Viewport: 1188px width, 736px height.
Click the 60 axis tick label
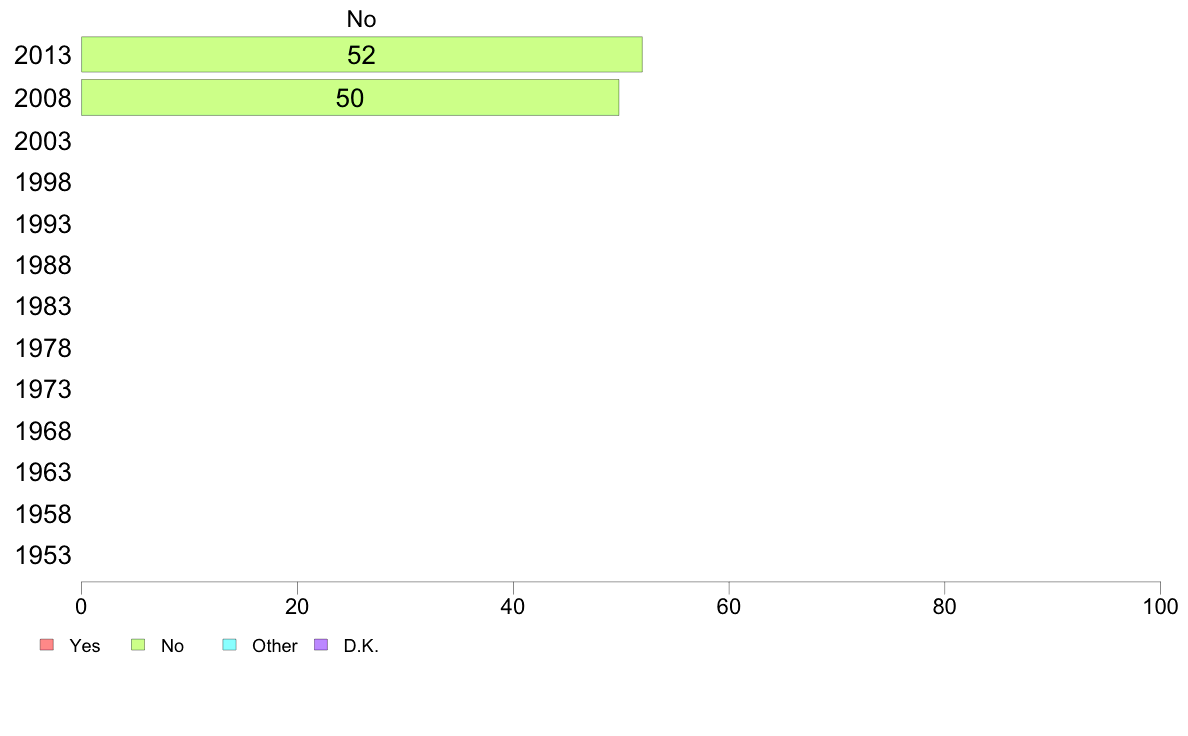pyautogui.click(x=729, y=606)
